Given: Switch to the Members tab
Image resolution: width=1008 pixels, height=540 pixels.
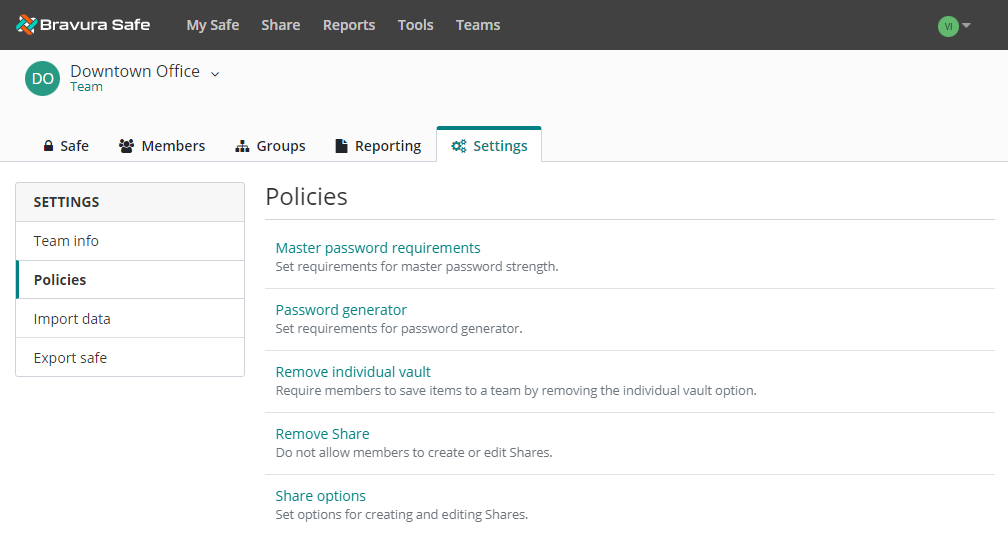Looking at the screenshot, I should [162, 146].
